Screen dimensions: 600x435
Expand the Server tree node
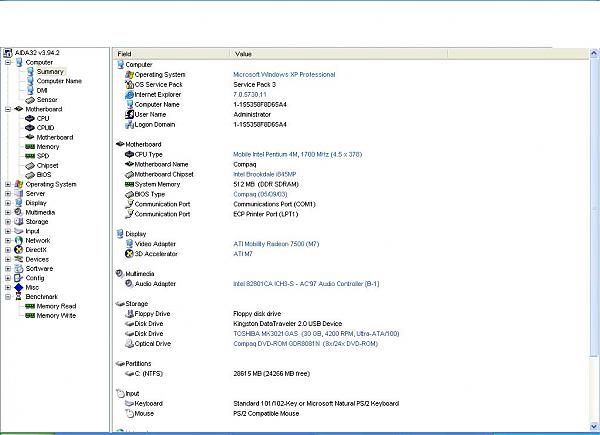point(8,194)
